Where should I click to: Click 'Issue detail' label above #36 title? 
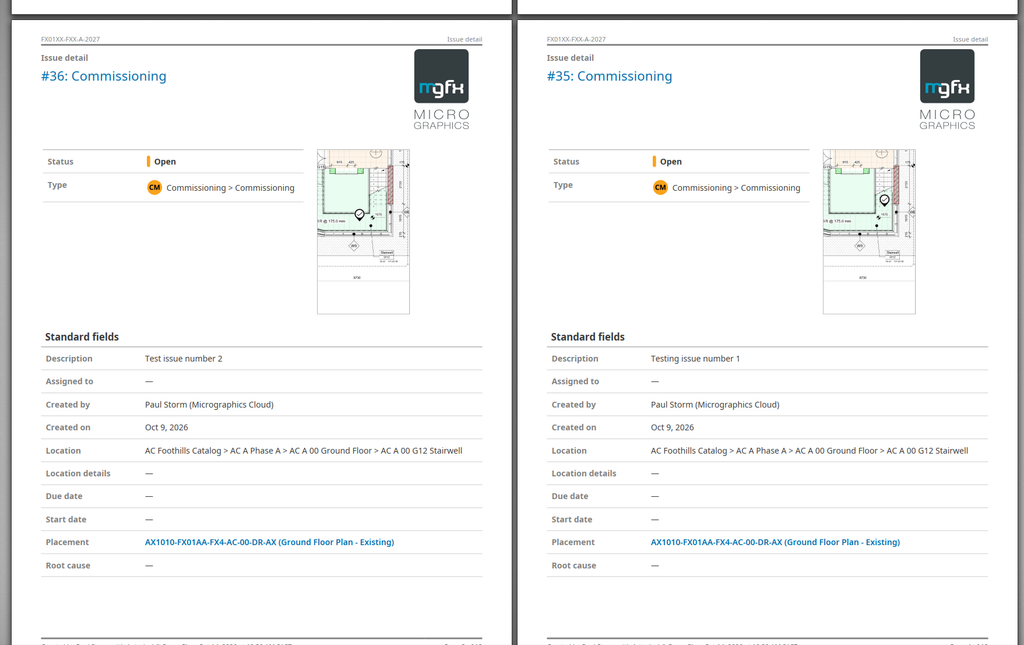pyautogui.click(x=65, y=58)
